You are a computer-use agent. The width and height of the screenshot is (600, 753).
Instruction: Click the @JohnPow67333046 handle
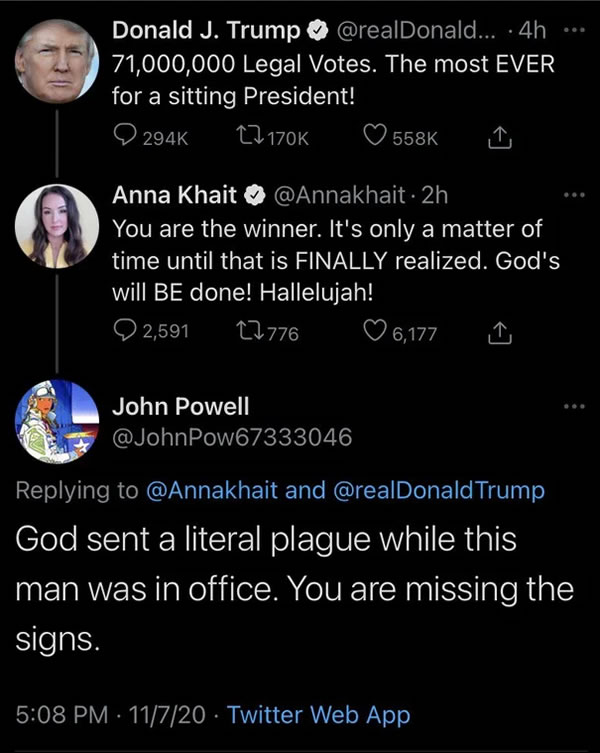231,436
